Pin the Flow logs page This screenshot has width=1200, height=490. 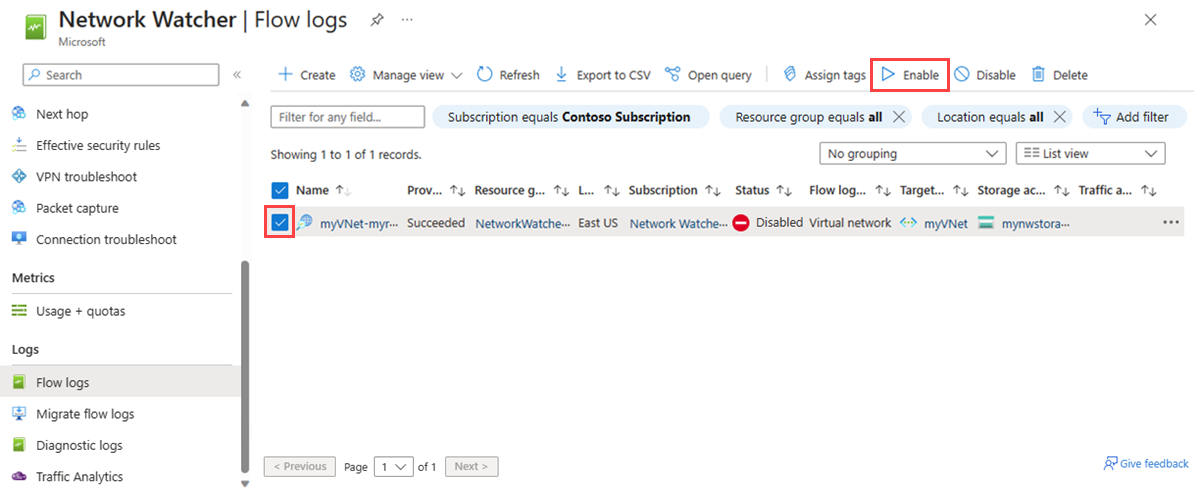click(x=375, y=19)
